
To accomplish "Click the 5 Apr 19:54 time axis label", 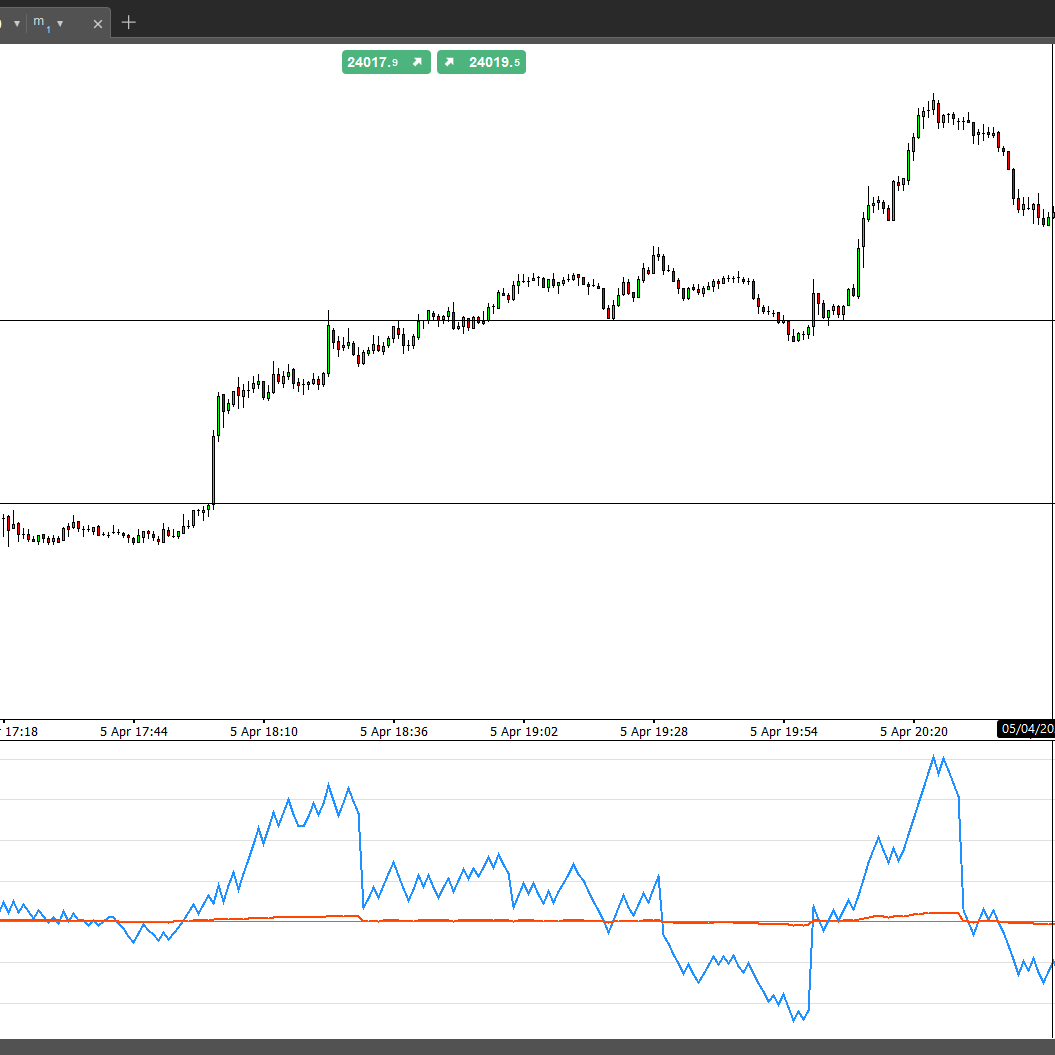I will point(784,731).
